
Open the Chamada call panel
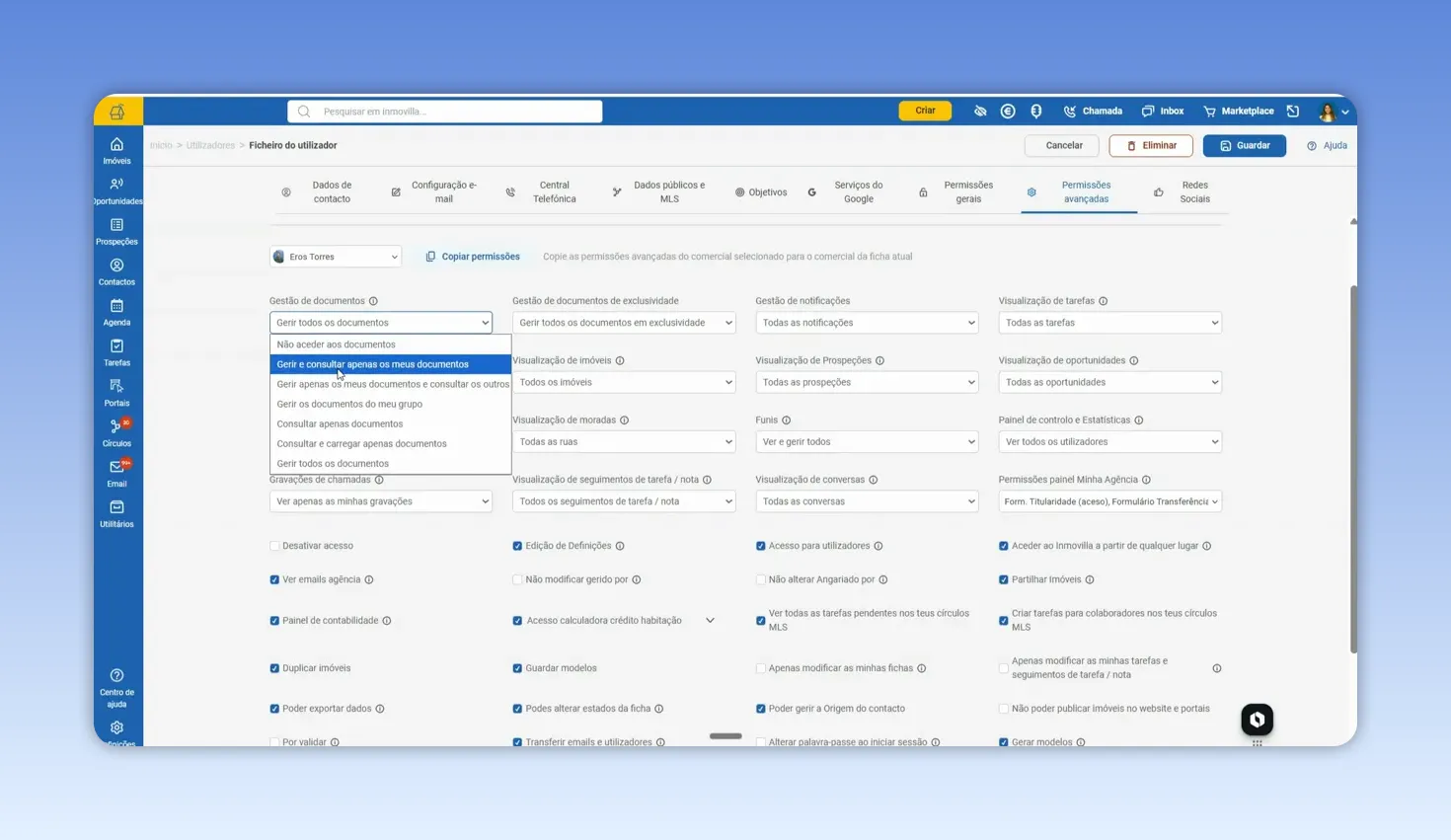(x=1093, y=112)
